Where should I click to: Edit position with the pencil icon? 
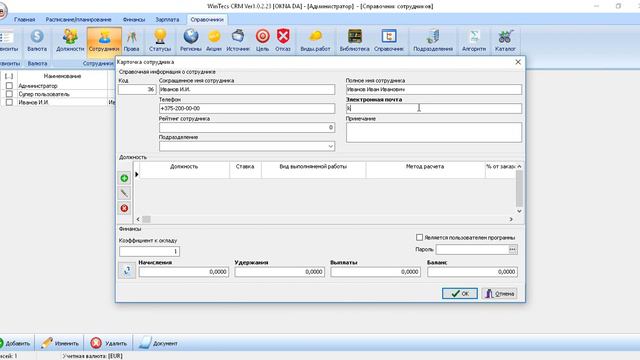click(124, 193)
